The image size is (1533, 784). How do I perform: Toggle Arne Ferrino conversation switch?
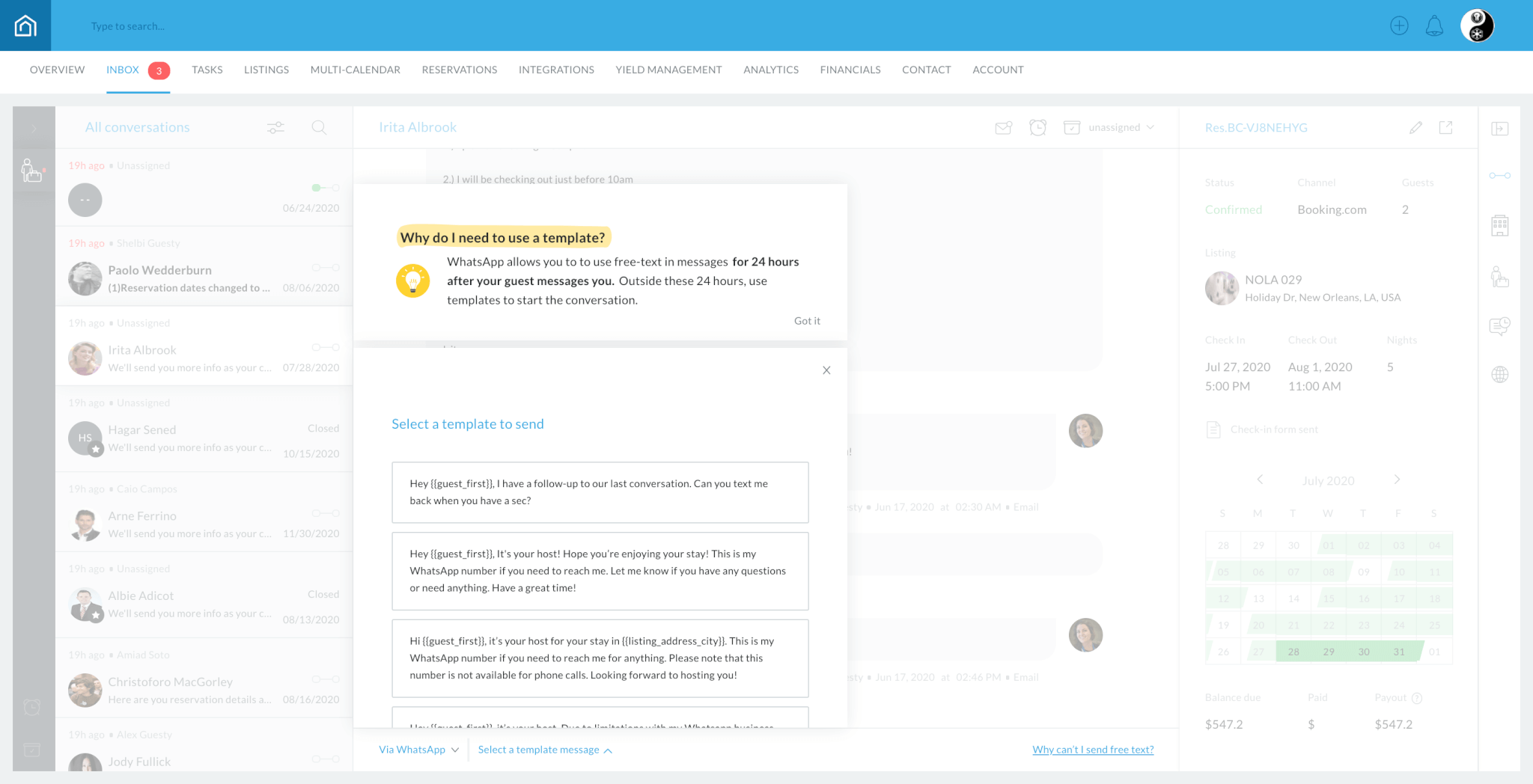pyautogui.click(x=326, y=513)
